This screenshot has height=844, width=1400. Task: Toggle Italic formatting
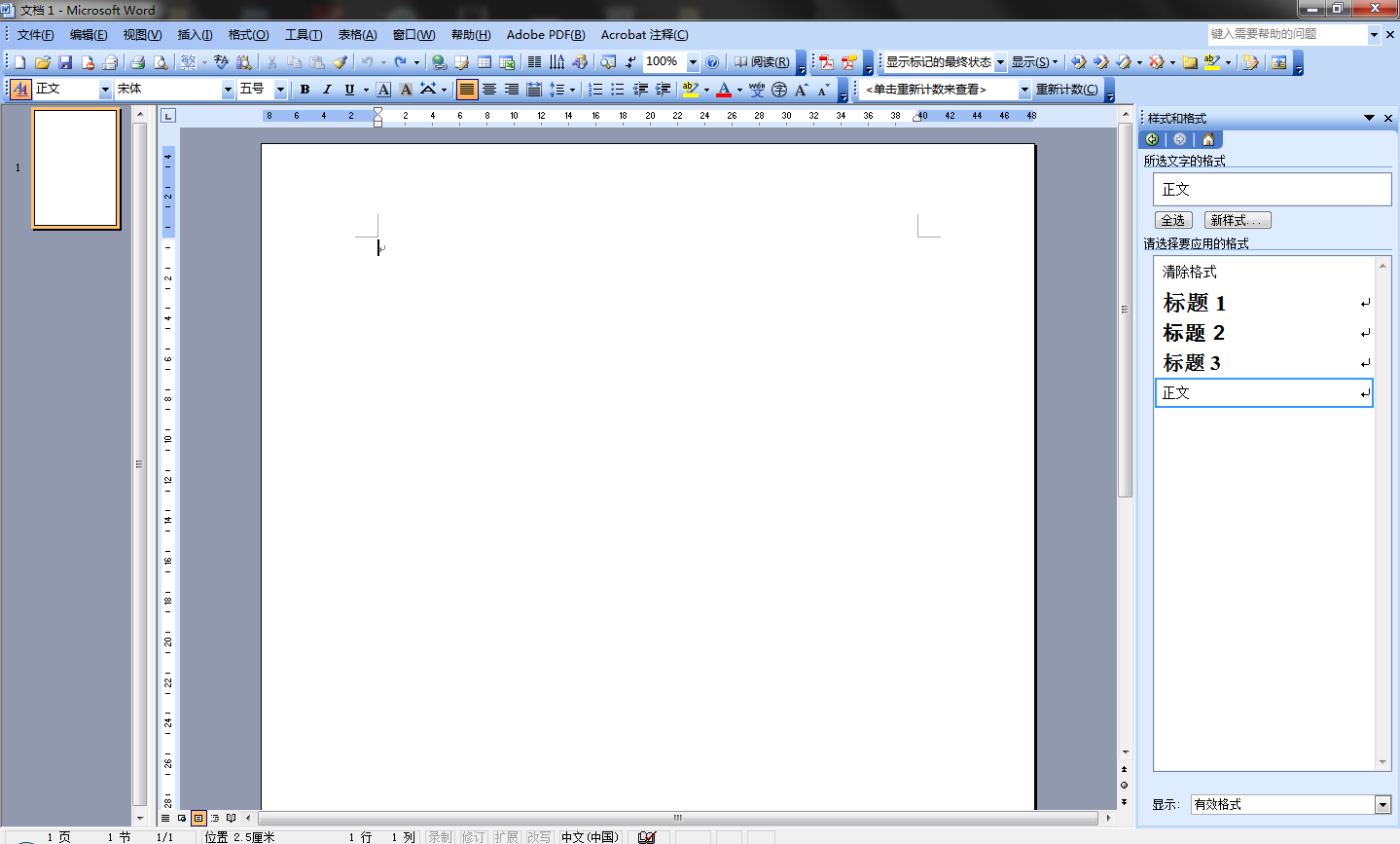tap(327, 90)
